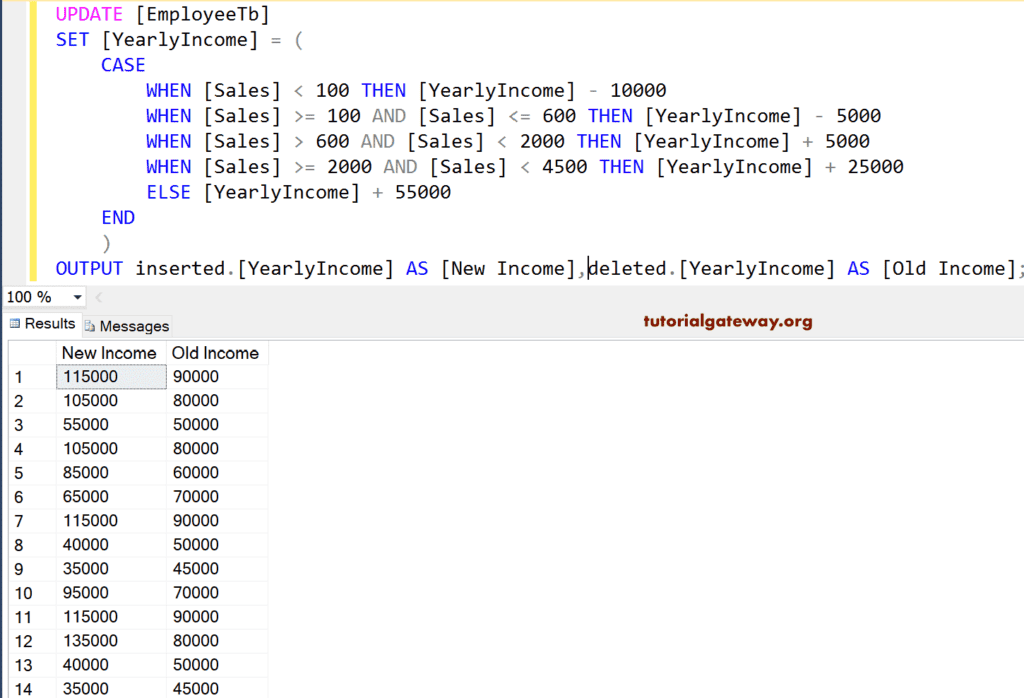
Task: Select row 12 New Income cell 135000
Action: (111, 641)
